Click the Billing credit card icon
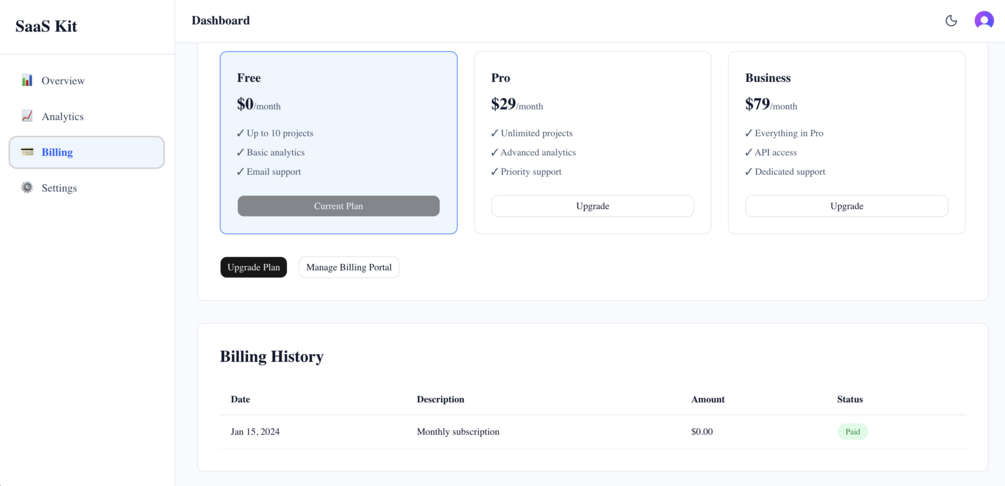Viewport: 1005px width, 486px height. click(27, 152)
